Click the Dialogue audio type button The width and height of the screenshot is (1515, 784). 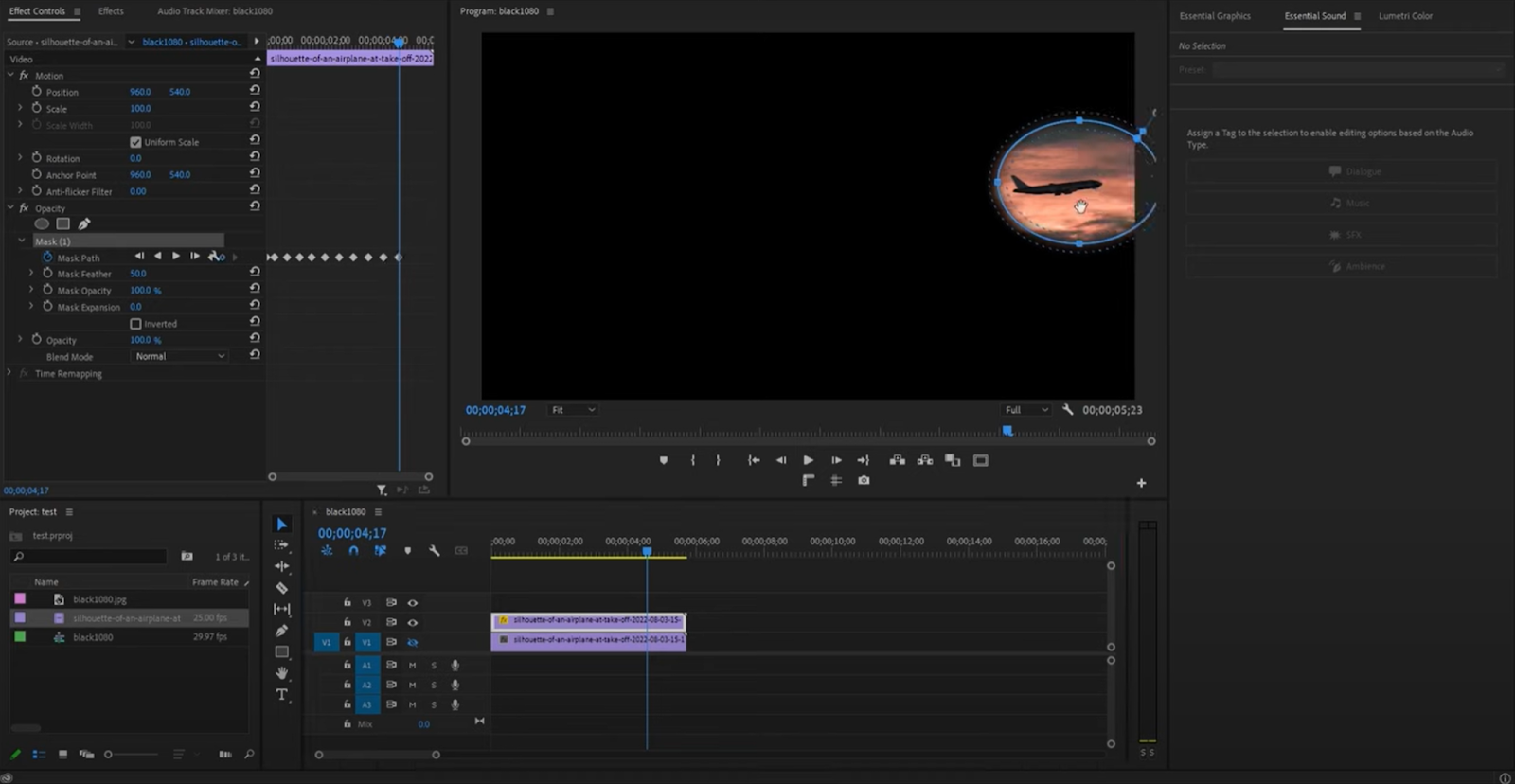1342,171
